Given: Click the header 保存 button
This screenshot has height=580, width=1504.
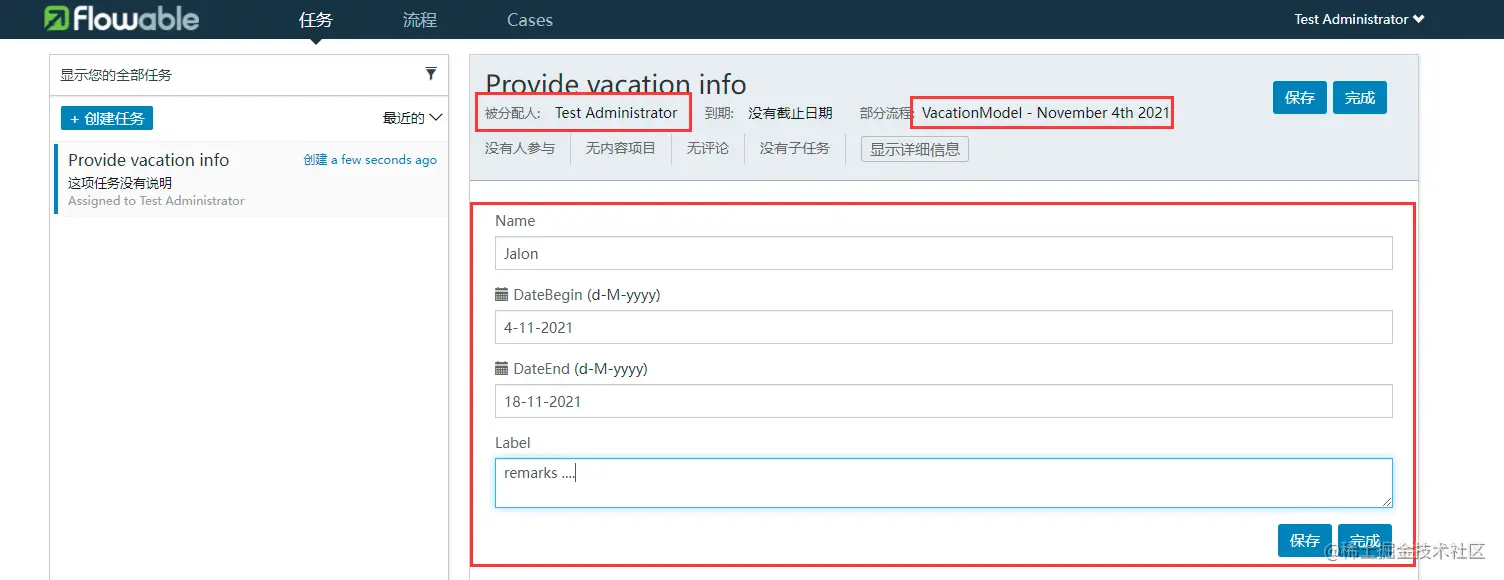Looking at the screenshot, I should point(1300,97).
